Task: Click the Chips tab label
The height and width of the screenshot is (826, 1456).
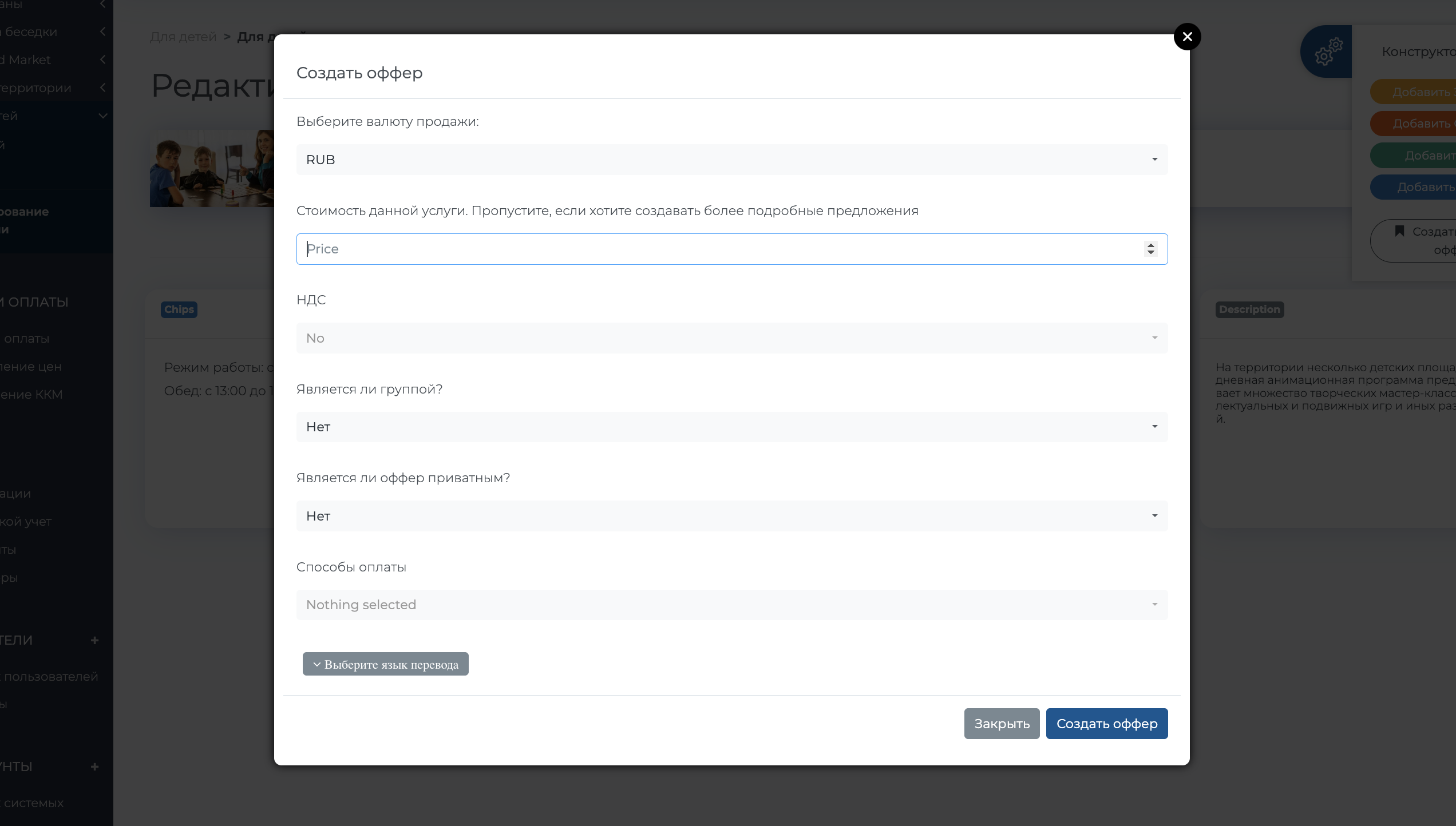Action: (x=179, y=309)
